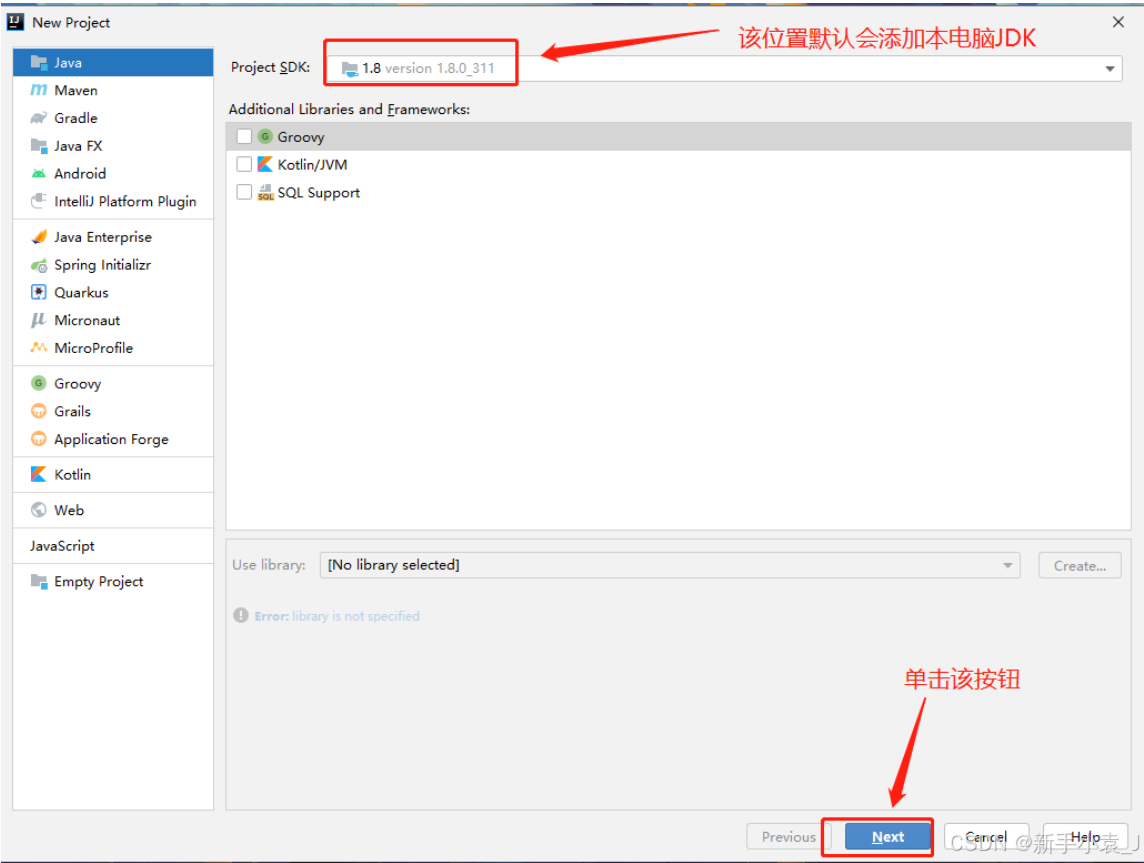1144x863 pixels.
Task: Click the Grails icon
Action: [39, 411]
